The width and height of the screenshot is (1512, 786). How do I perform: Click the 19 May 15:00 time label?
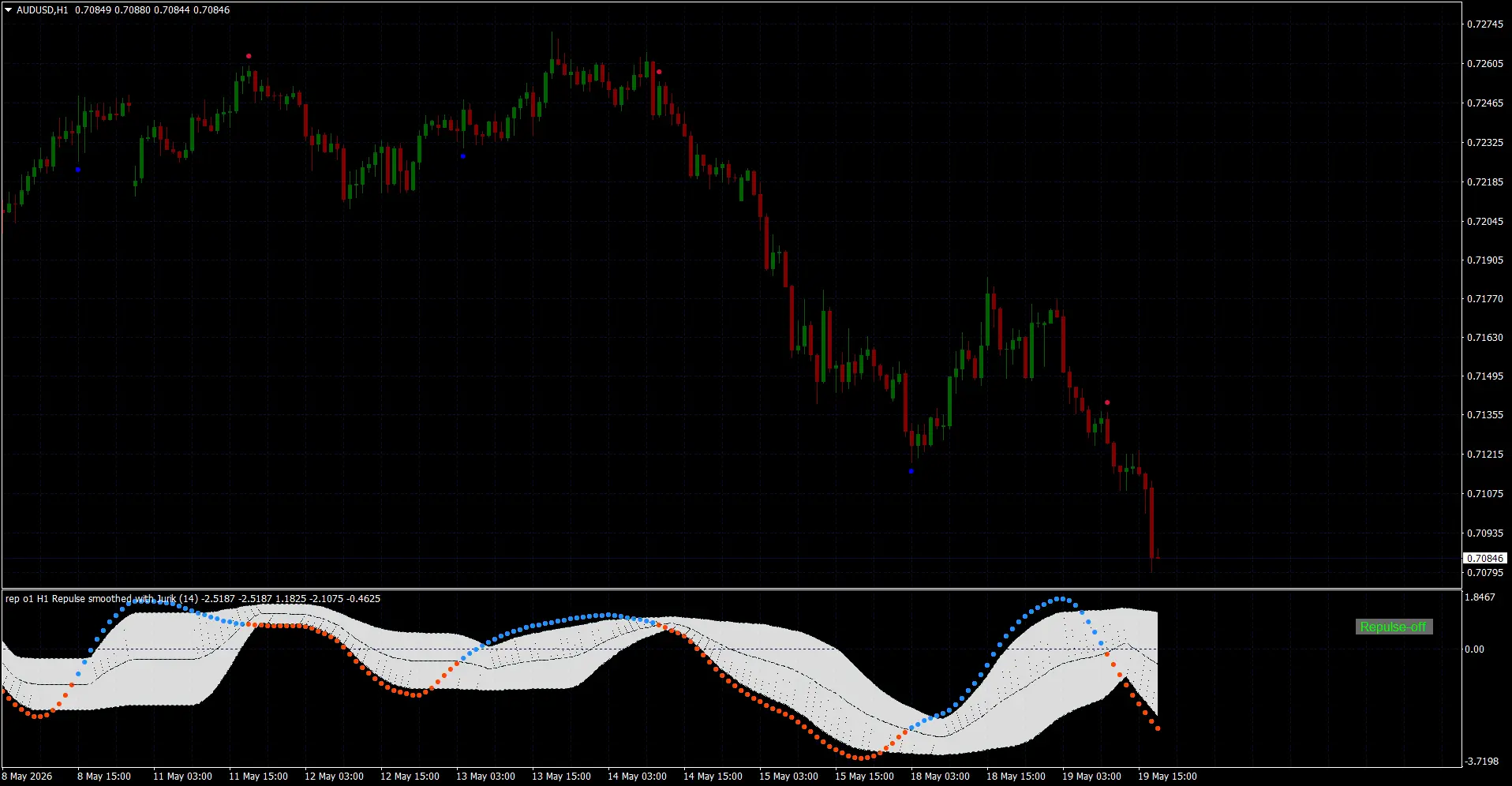tap(1167, 777)
